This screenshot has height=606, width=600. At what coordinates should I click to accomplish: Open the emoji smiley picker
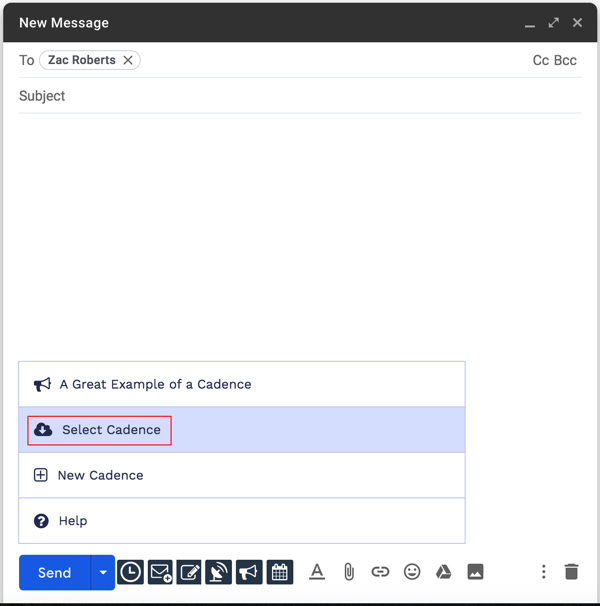point(412,572)
